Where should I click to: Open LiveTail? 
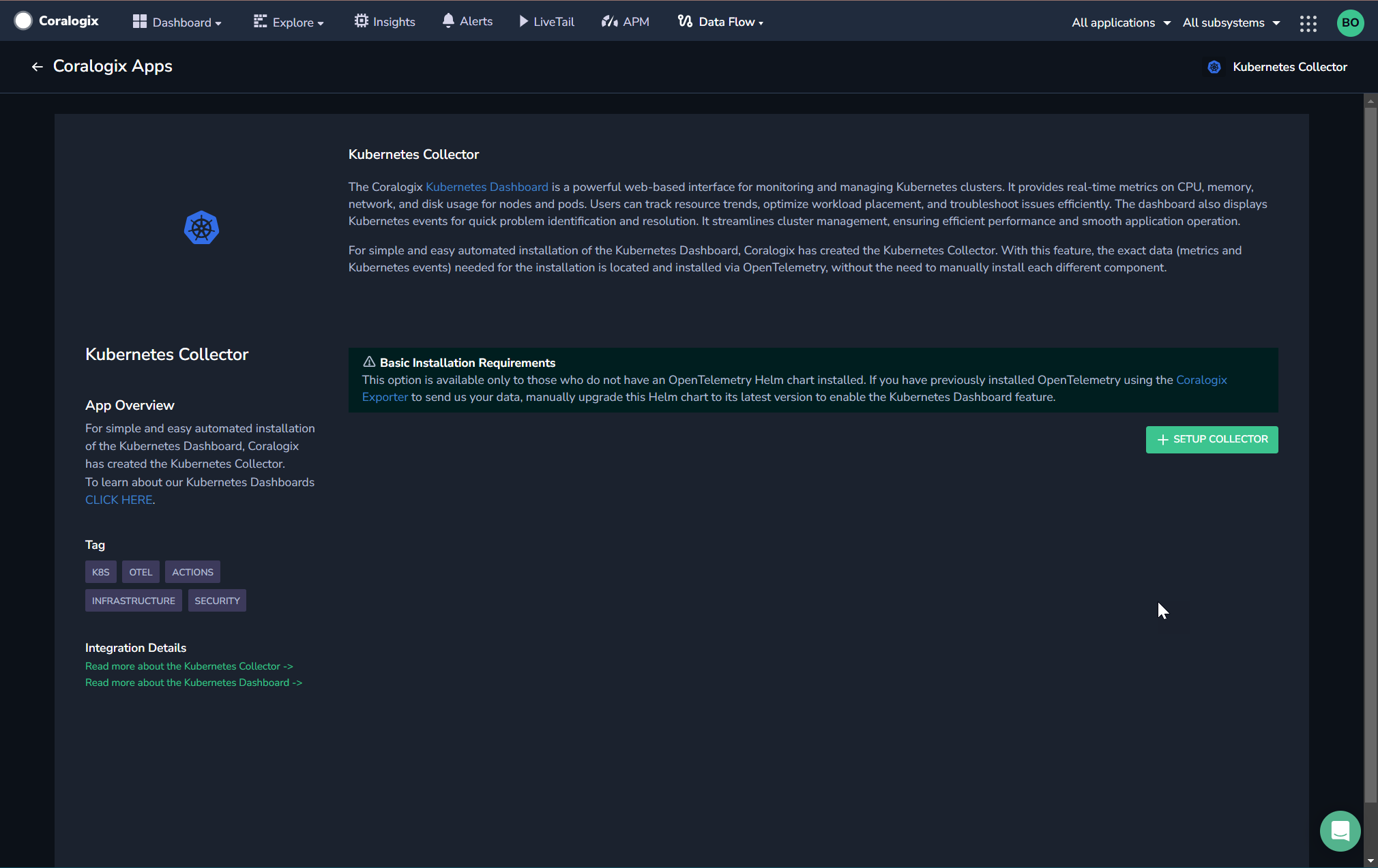click(546, 22)
